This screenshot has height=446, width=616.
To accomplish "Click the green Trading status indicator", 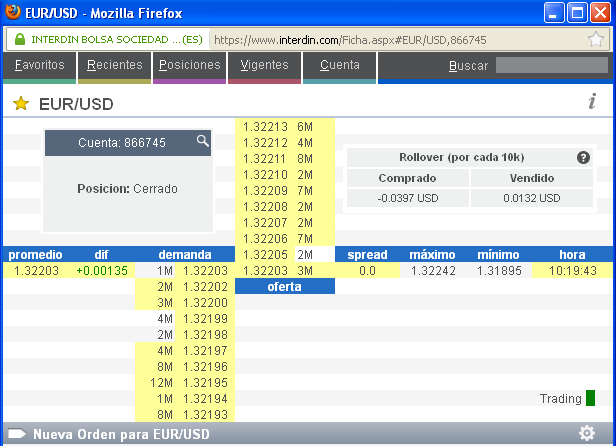I will pos(590,398).
